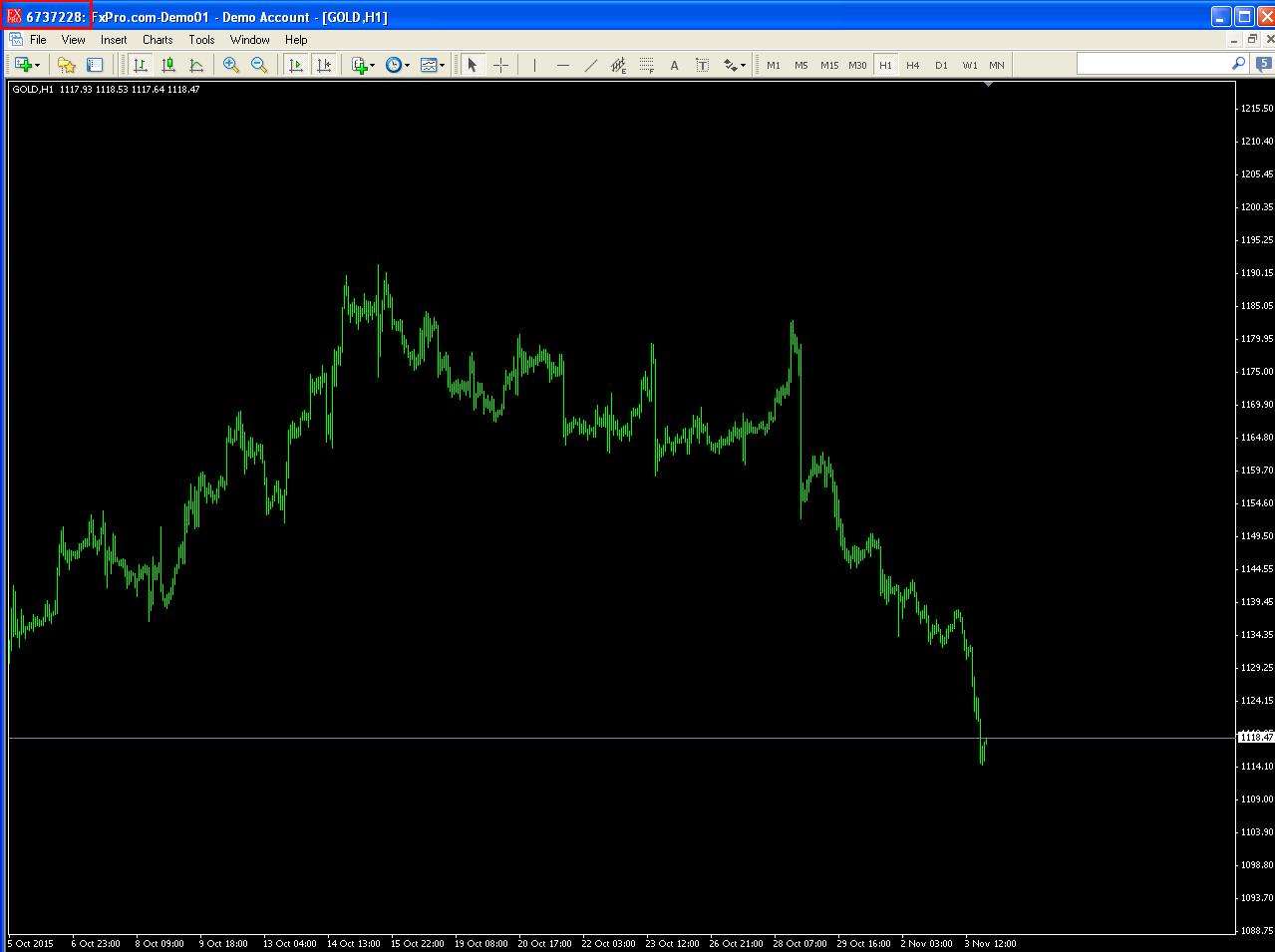1275x952 pixels.
Task: Open the Window menu
Action: coord(250,40)
